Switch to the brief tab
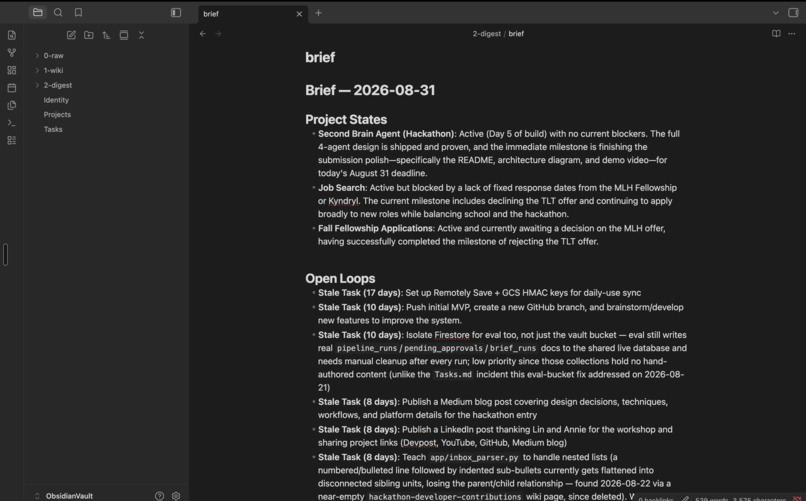The image size is (806, 501). (211, 14)
